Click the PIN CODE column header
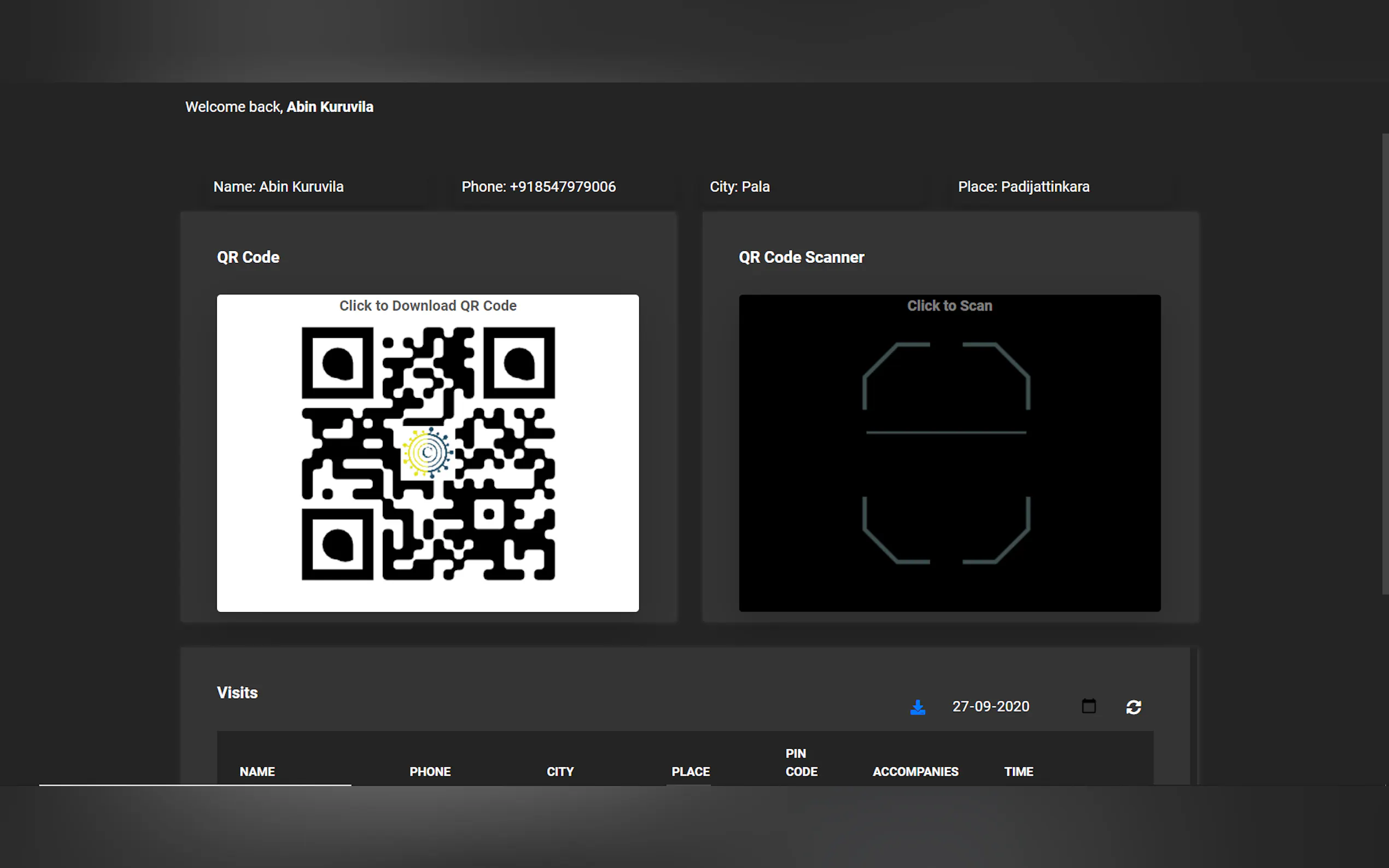1389x868 pixels. tap(801, 763)
